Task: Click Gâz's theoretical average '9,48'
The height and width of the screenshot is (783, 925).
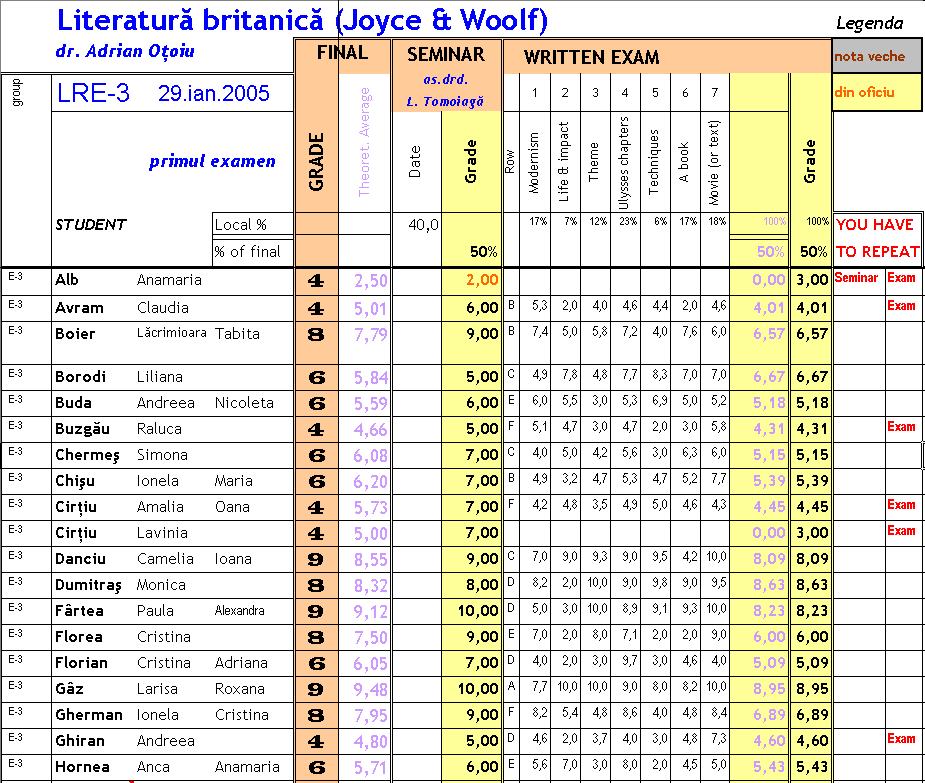Action: coord(370,690)
